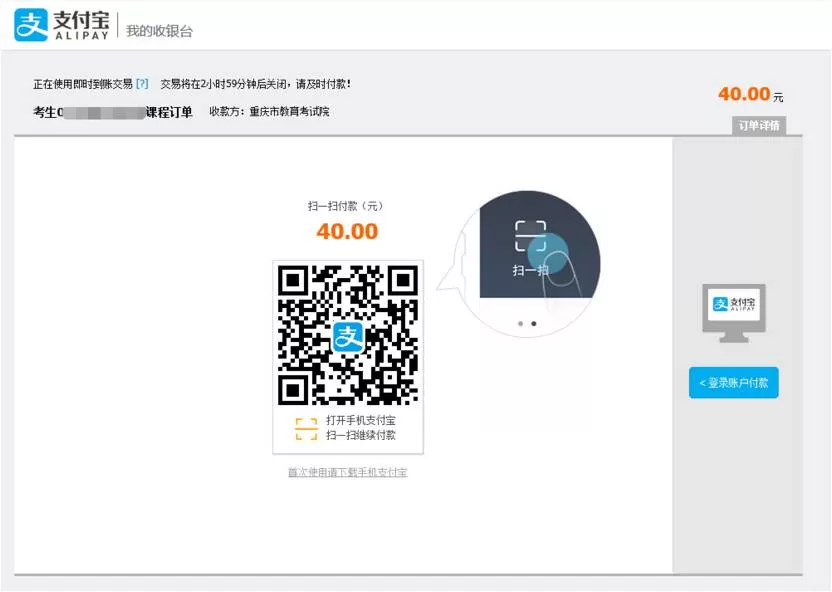Click the orange 40.00 amount above QR code

click(347, 231)
